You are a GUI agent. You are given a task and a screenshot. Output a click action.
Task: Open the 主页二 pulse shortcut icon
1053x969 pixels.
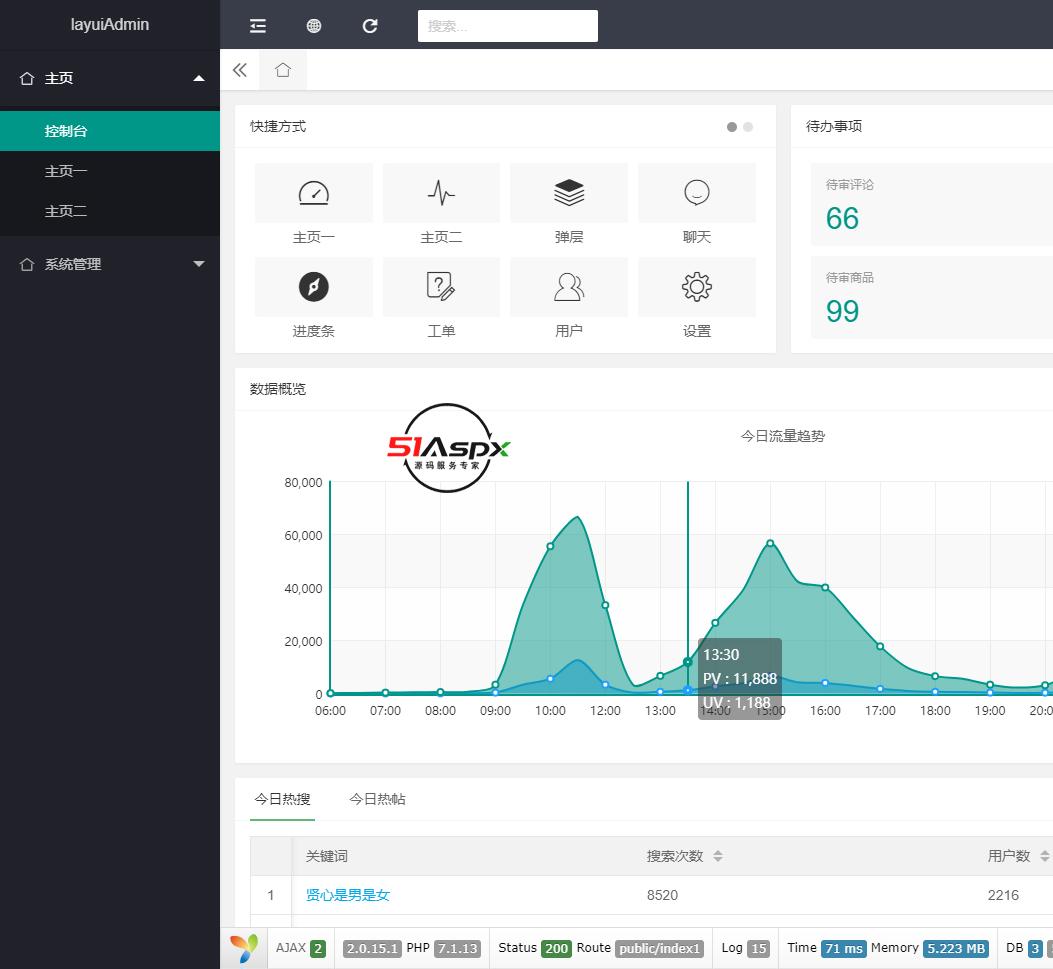coord(441,193)
